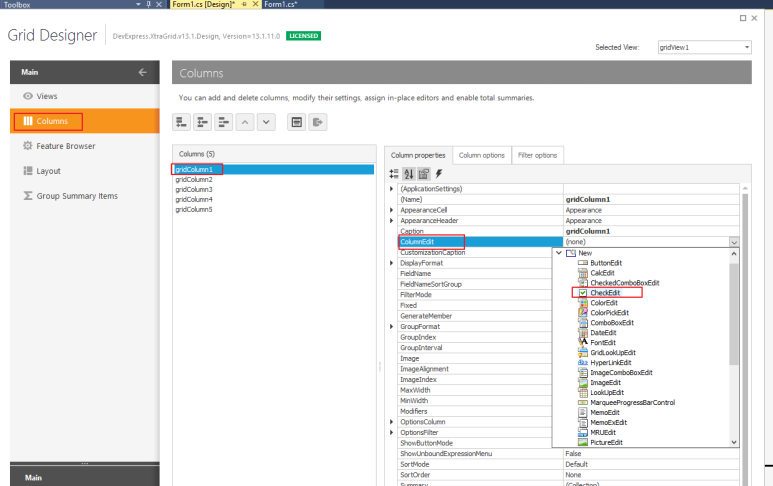Move selected column up with arrow button
773x486 pixels.
245,122
